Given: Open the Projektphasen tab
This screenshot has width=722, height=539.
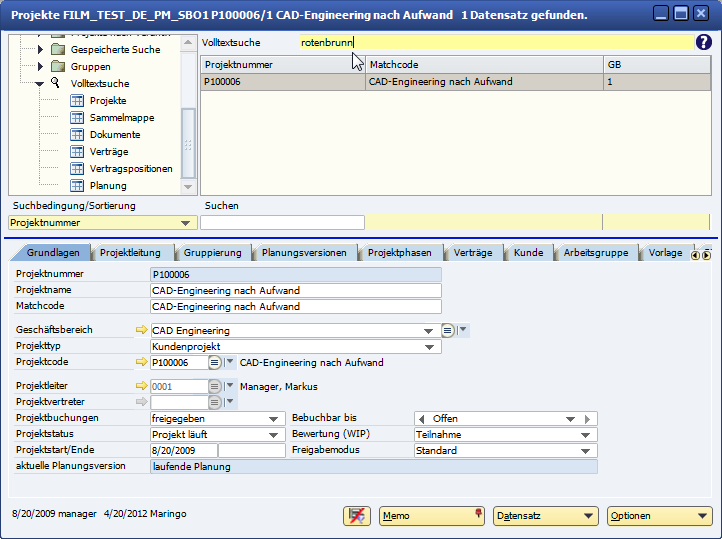Looking at the screenshot, I should click(x=400, y=253).
